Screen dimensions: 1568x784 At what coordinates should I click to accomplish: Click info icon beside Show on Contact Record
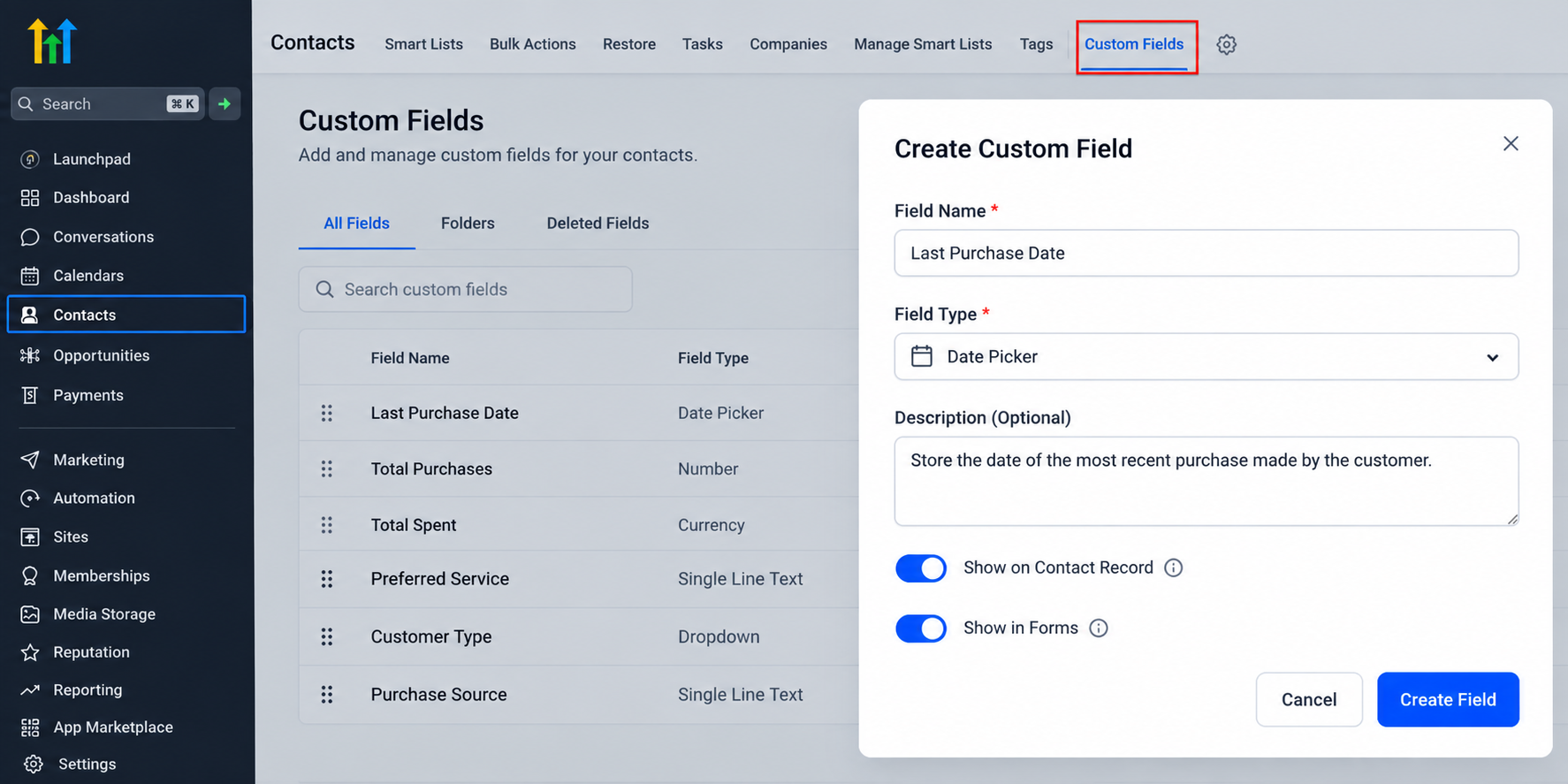pos(1173,568)
